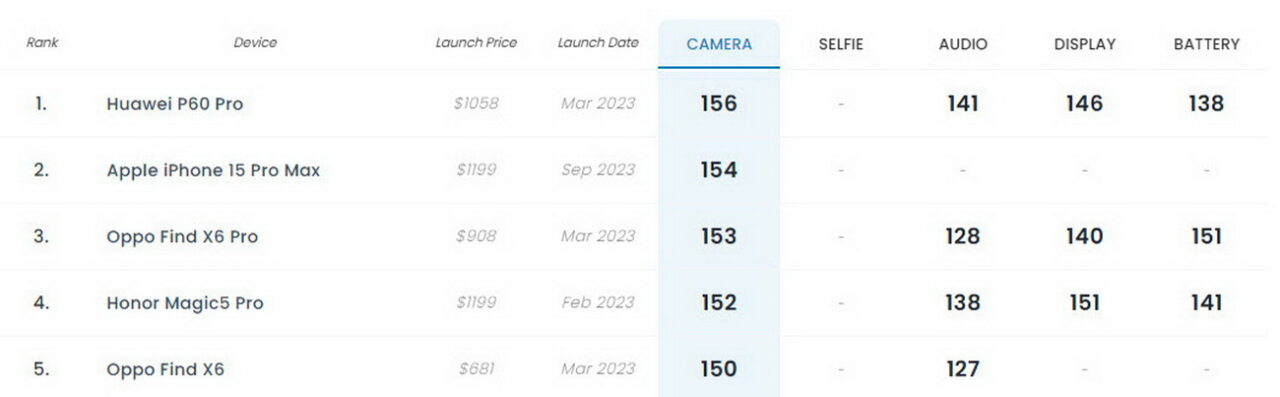Sort by the Rank column header
1280x397 pixels.
(x=42, y=43)
